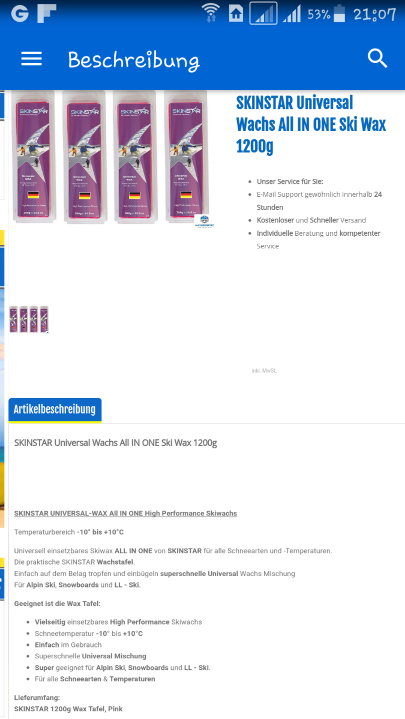Select the small product thumbnail strip
Viewport: 405px width, 719px height.
[29, 319]
